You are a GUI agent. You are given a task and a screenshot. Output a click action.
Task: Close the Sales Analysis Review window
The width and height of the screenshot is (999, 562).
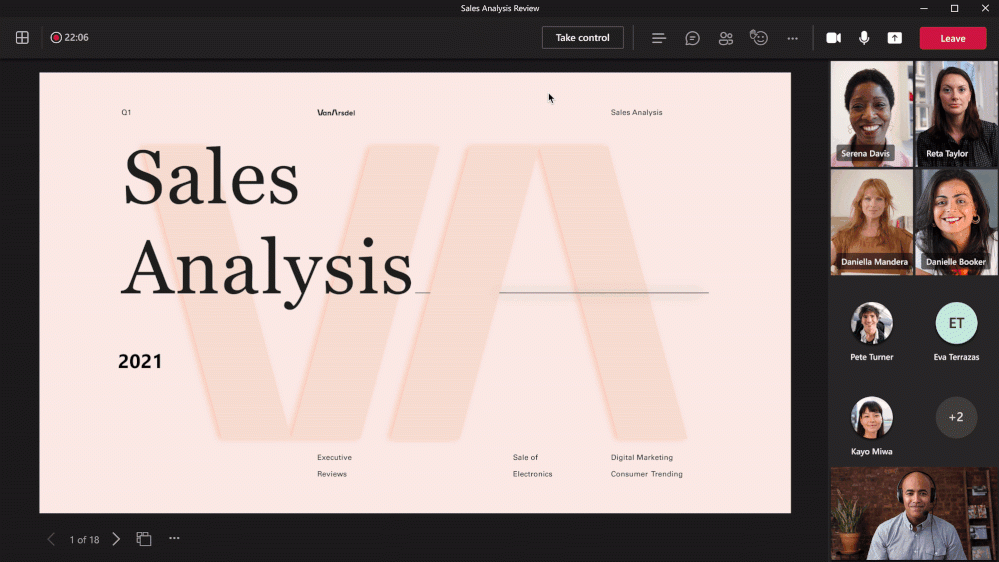[985, 8]
